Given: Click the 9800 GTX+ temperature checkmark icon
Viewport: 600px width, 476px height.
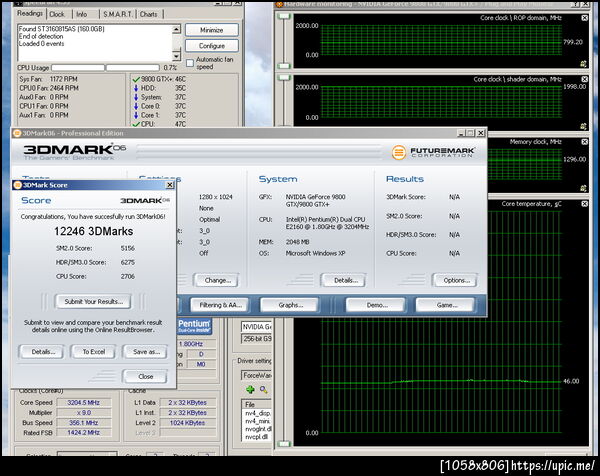Looking at the screenshot, I should [x=136, y=79].
